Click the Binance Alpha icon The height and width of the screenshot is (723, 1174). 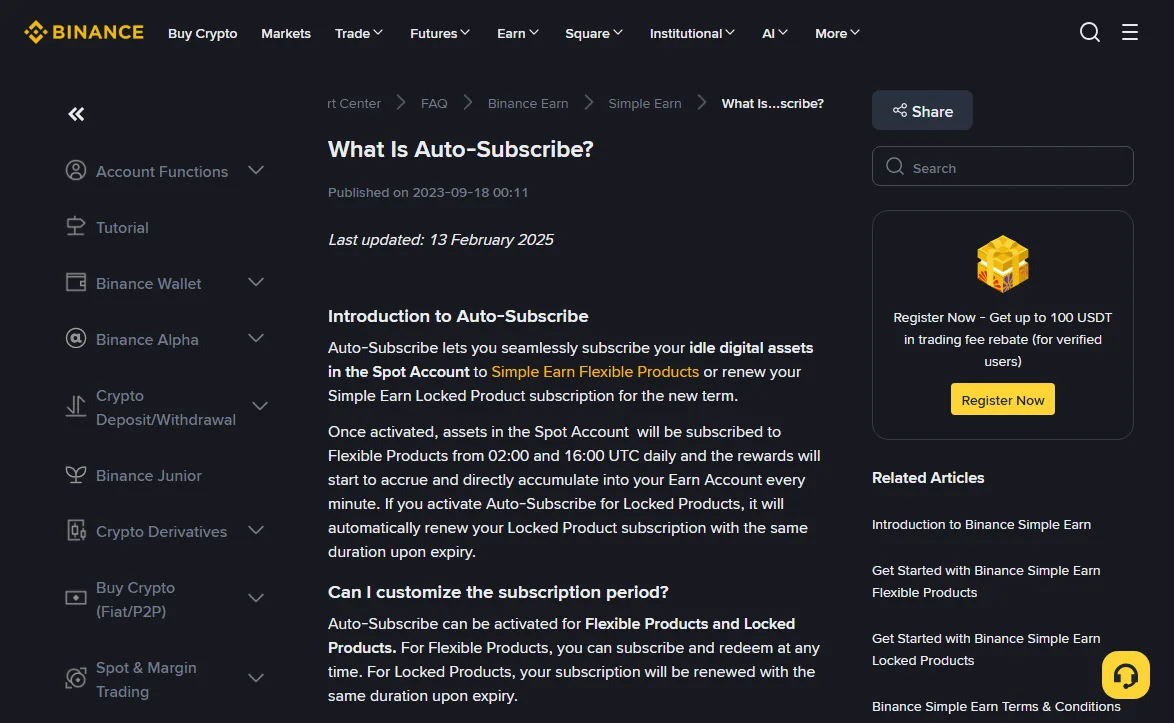(x=76, y=338)
